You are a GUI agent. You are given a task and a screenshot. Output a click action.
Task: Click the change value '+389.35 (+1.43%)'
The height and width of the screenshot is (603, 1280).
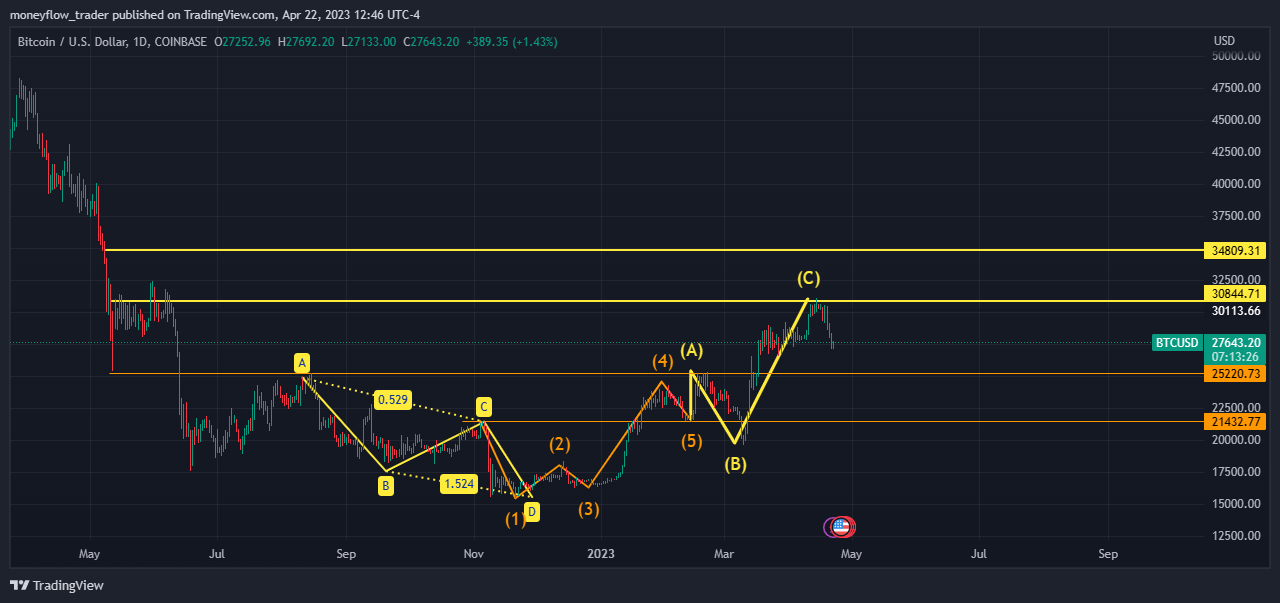click(x=512, y=42)
